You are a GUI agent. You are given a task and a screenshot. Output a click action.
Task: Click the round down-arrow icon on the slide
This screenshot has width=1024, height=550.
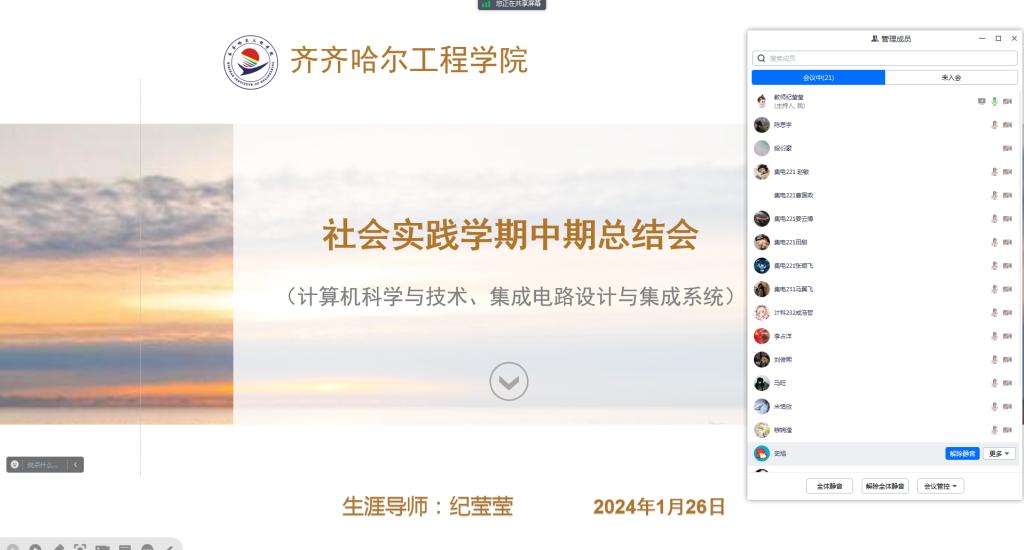[x=509, y=381]
